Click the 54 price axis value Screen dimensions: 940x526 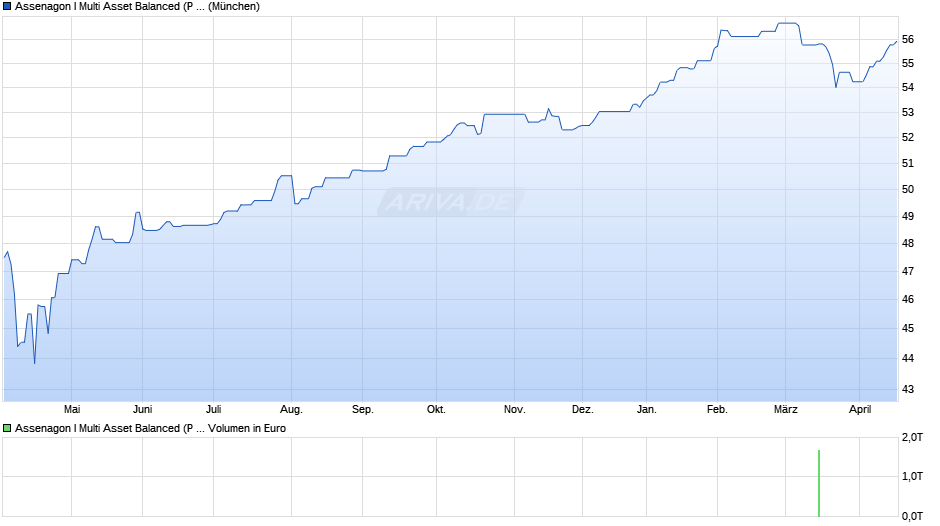tap(908, 88)
